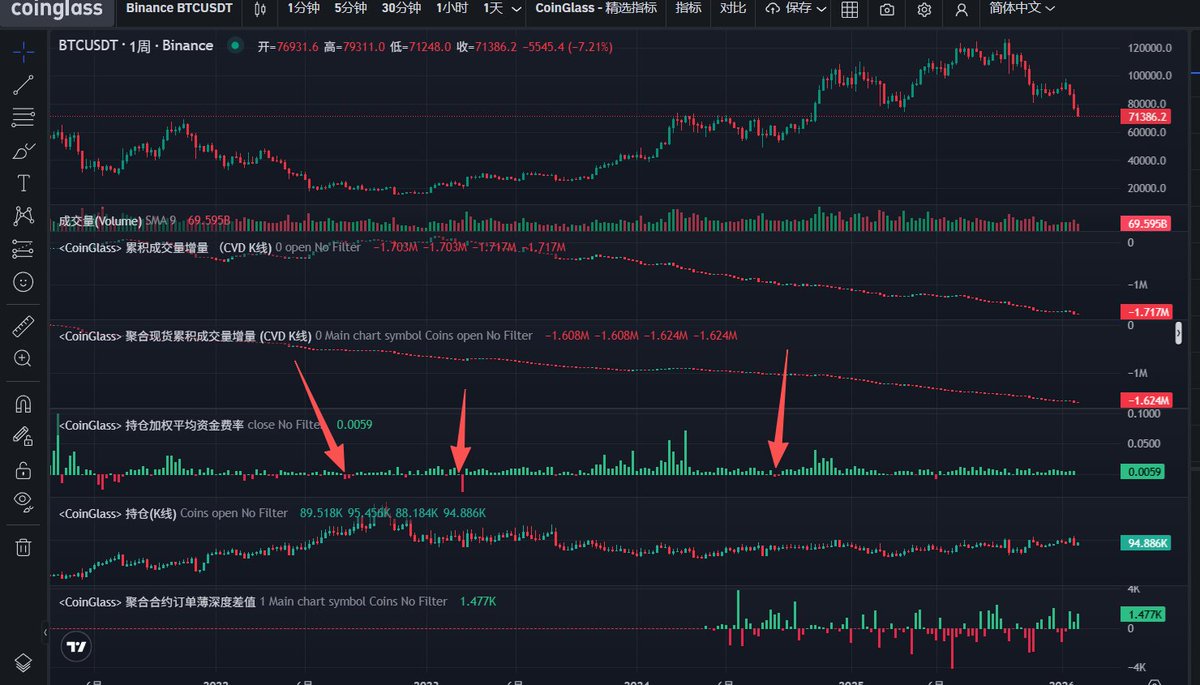
Task: Click the 对比 compare button
Action: 734,9
